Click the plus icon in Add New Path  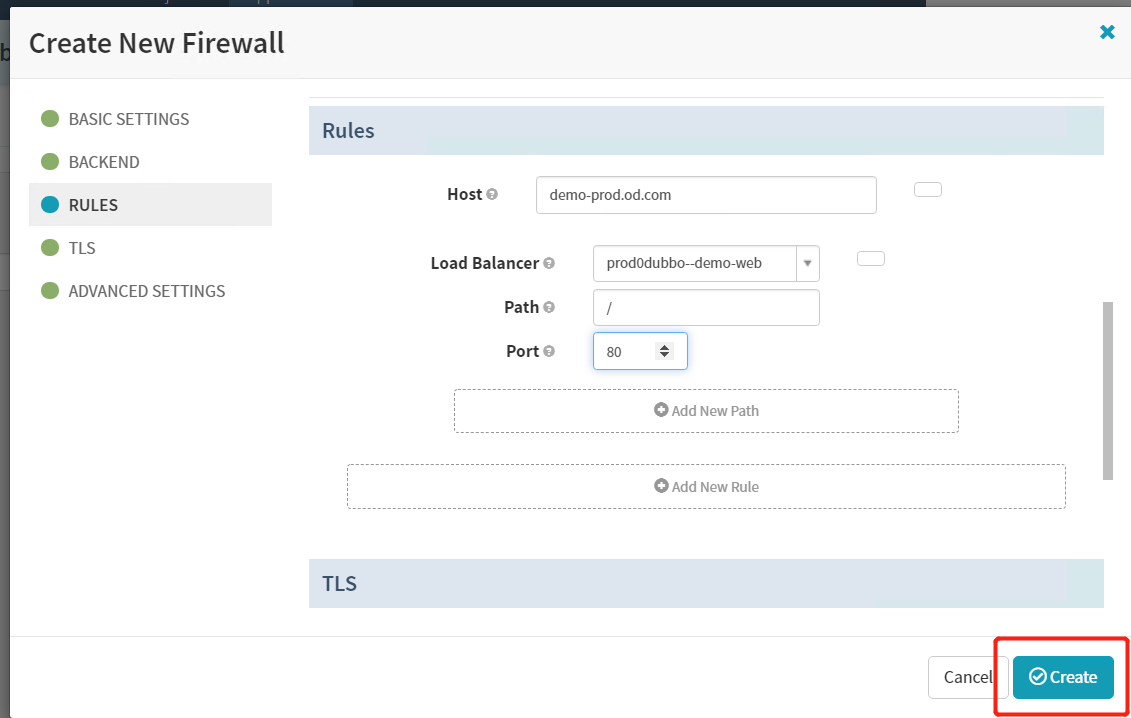(660, 410)
